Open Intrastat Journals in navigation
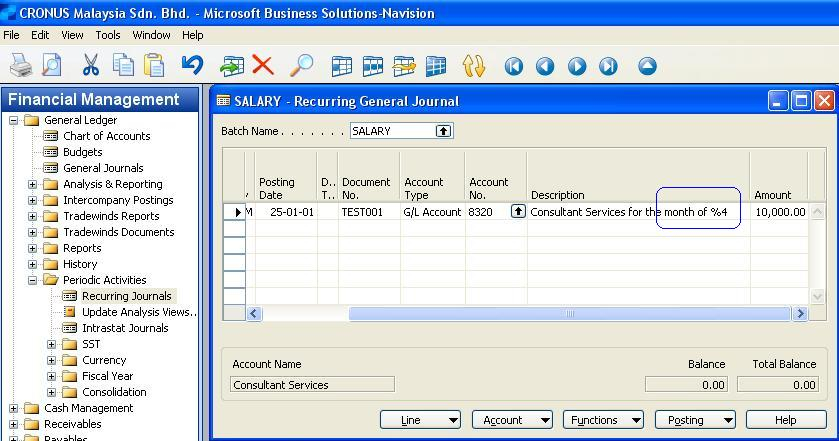The width and height of the screenshot is (839, 441). pos(125,328)
